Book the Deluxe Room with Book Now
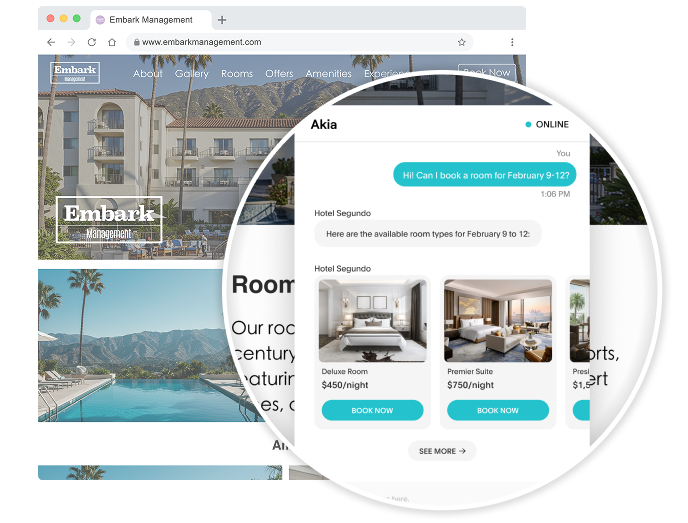688x523 pixels. pyautogui.click(x=373, y=410)
